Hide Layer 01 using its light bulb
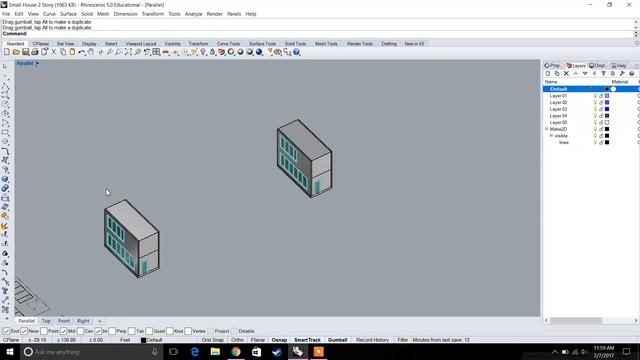This screenshot has width=640, height=360. click(595, 96)
